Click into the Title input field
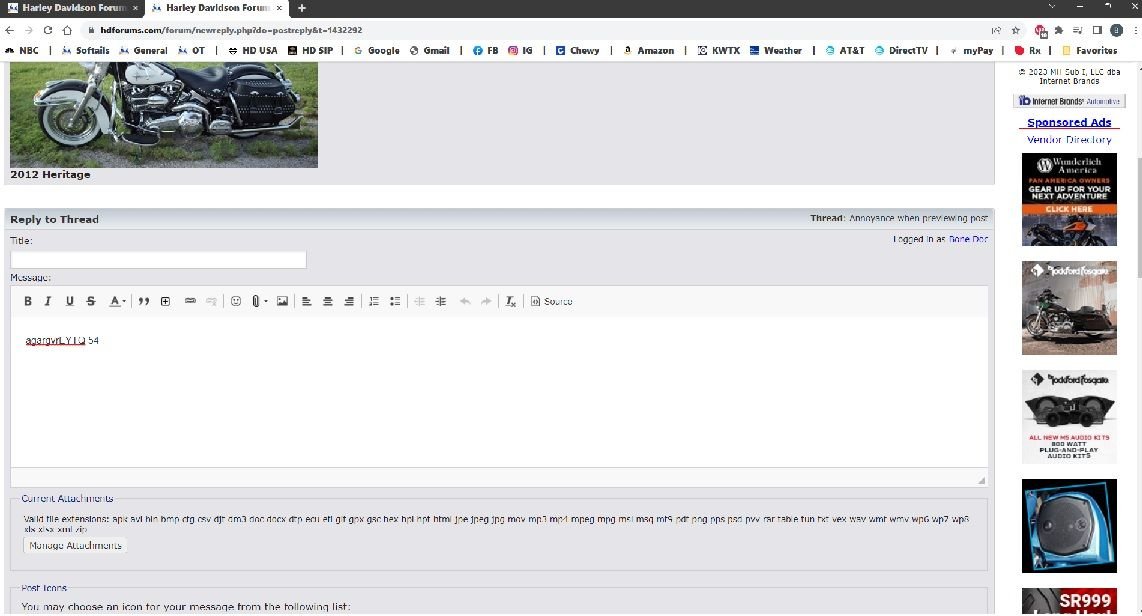The height and width of the screenshot is (616, 1142). coord(158,260)
